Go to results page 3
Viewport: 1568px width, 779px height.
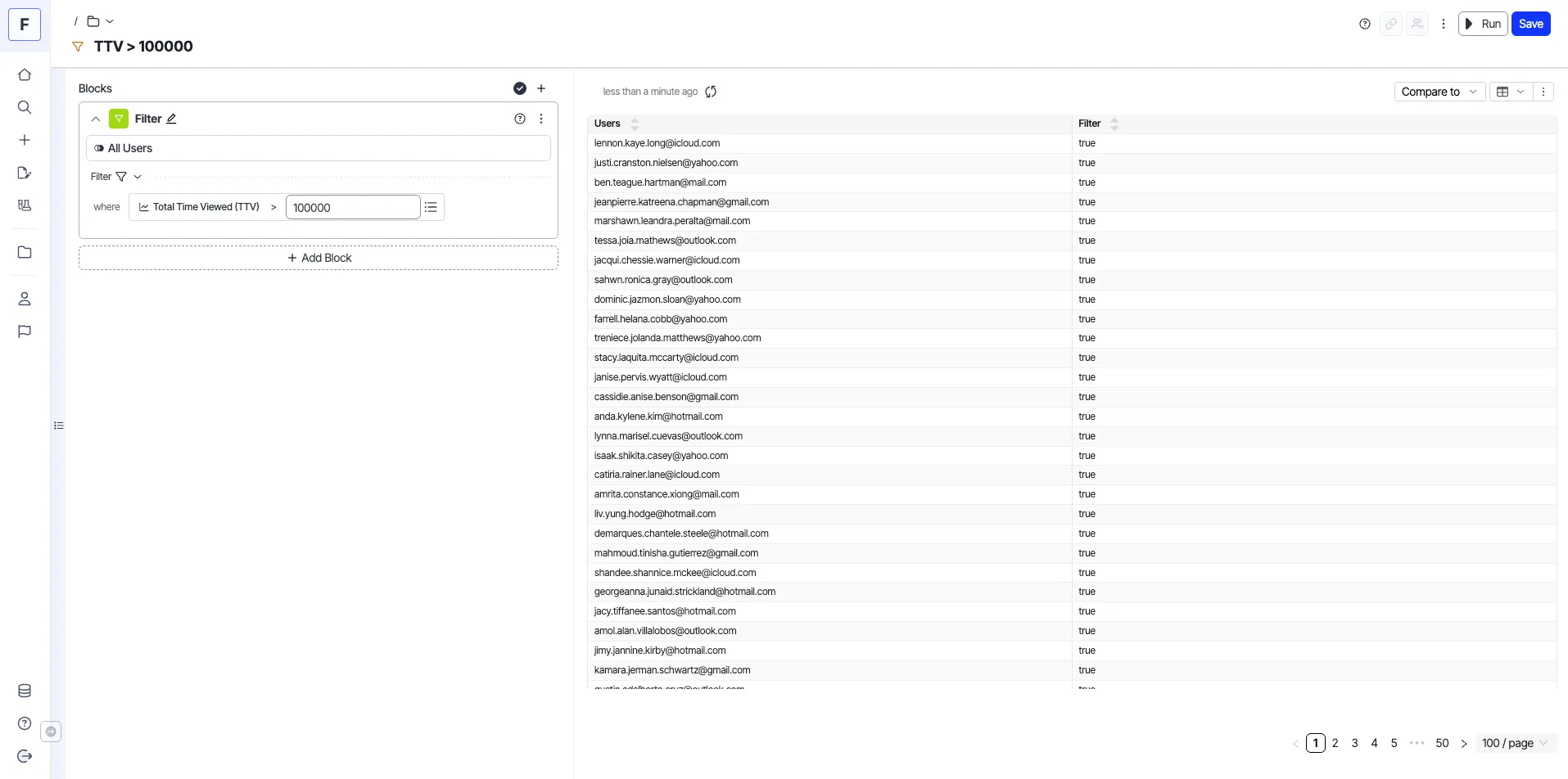click(x=1355, y=743)
